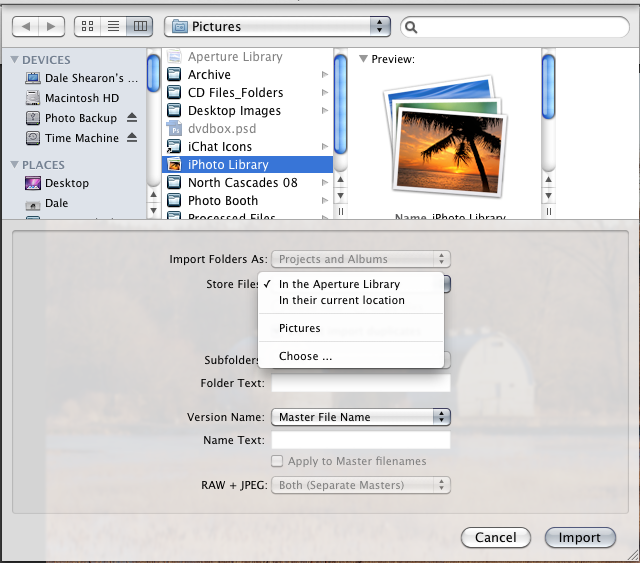Open the Pictures location popup
The height and width of the screenshot is (563, 640).
277,27
